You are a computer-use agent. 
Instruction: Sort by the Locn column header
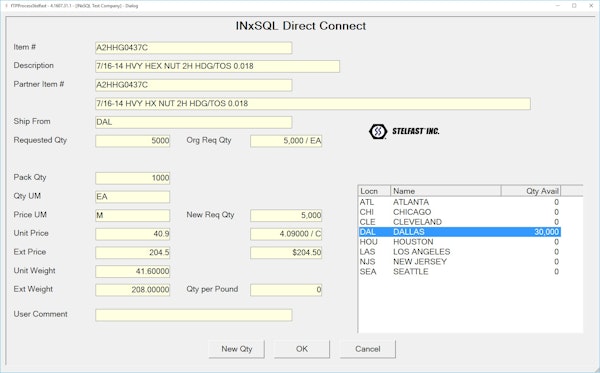click(x=374, y=191)
